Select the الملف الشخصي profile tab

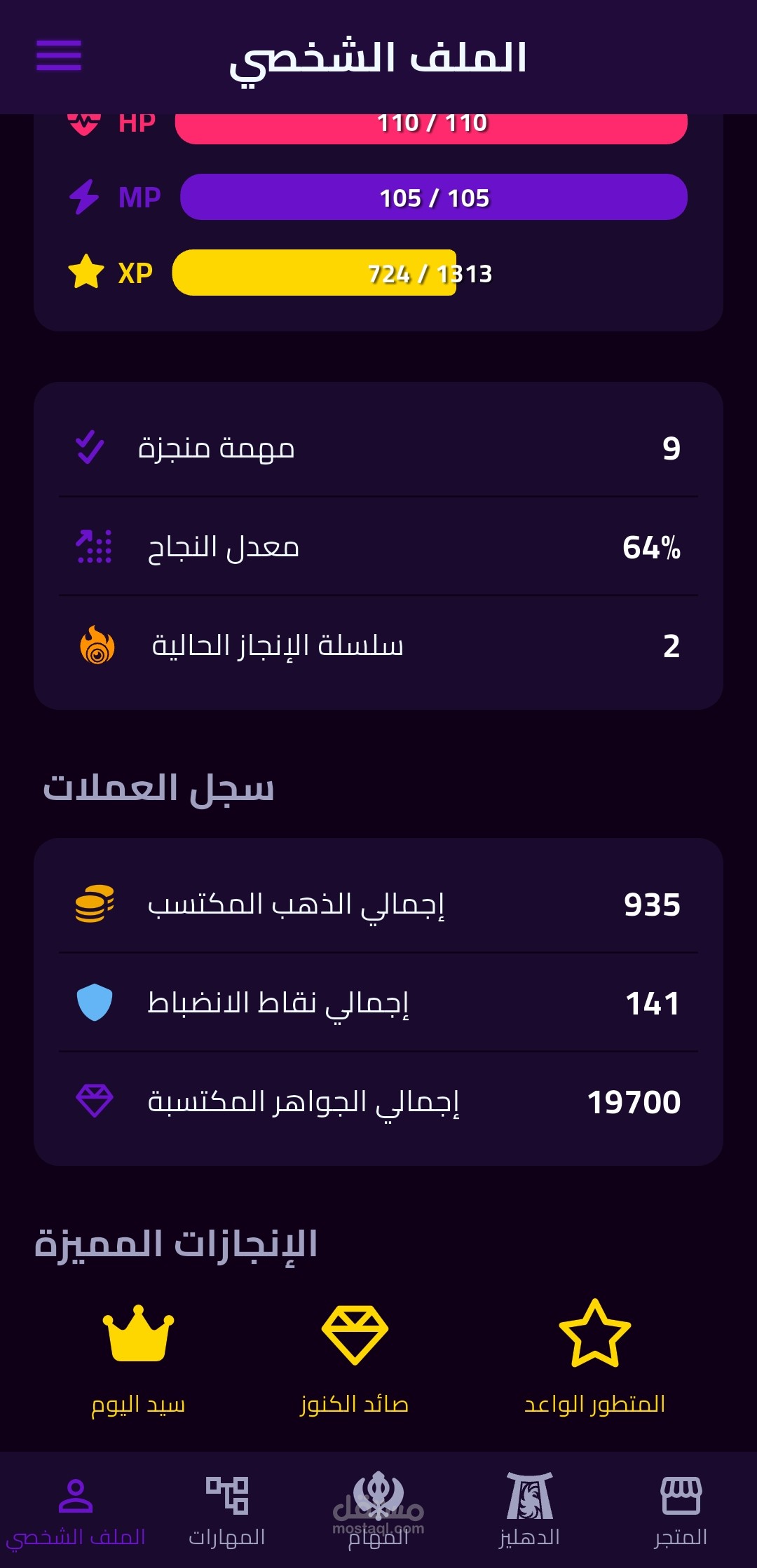click(x=76, y=1510)
